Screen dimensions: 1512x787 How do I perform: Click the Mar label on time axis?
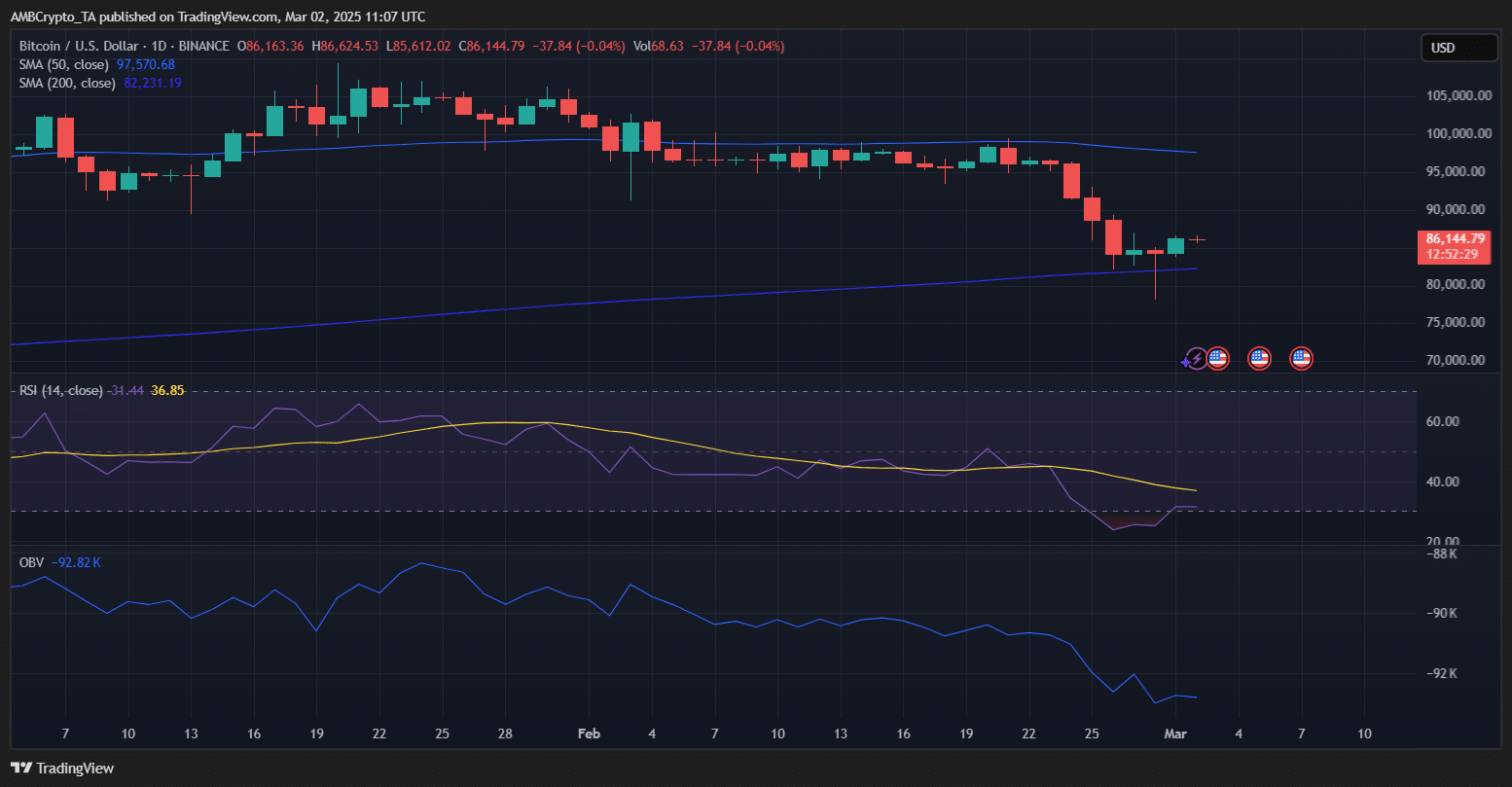pos(1175,733)
